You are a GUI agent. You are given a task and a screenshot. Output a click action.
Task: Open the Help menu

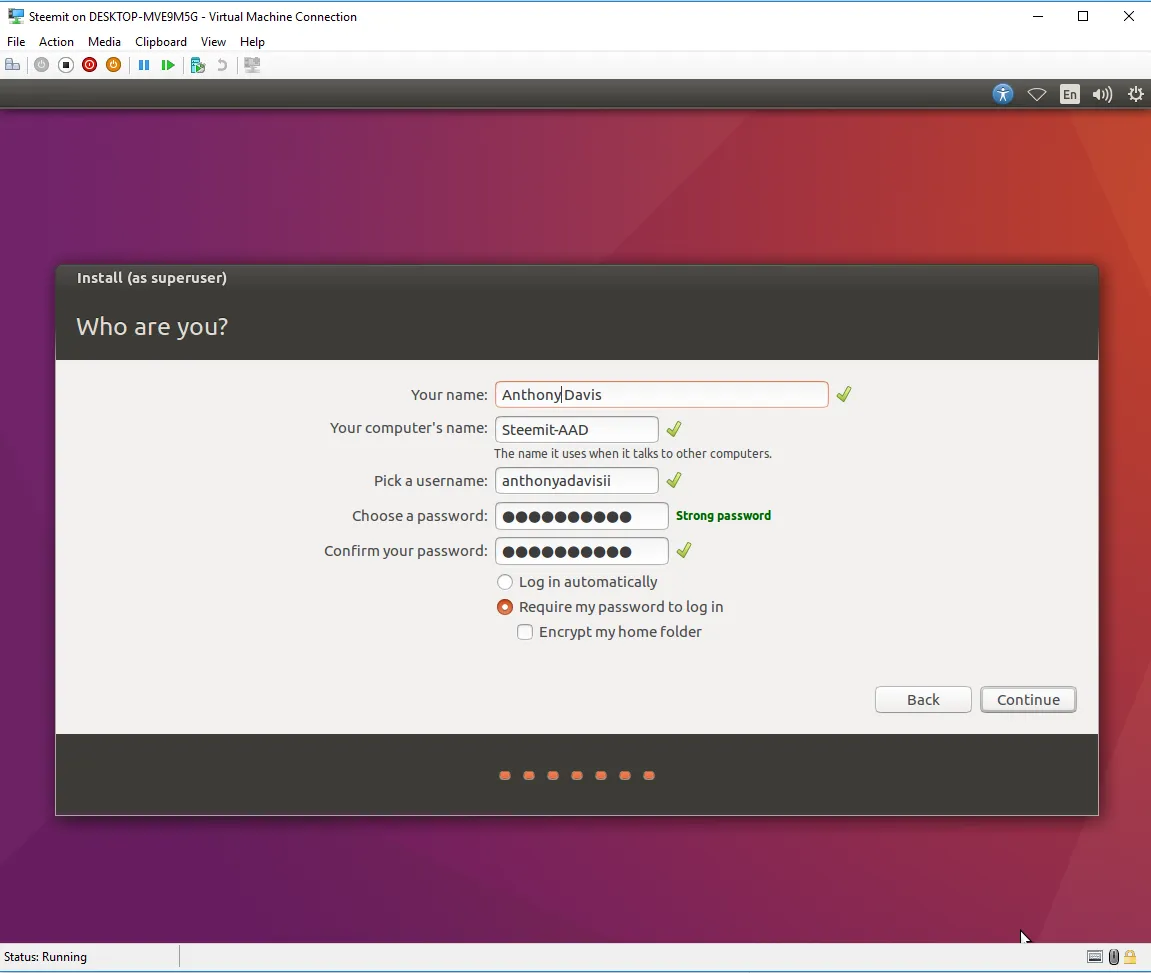pyautogui.click(x=252, y=42)
